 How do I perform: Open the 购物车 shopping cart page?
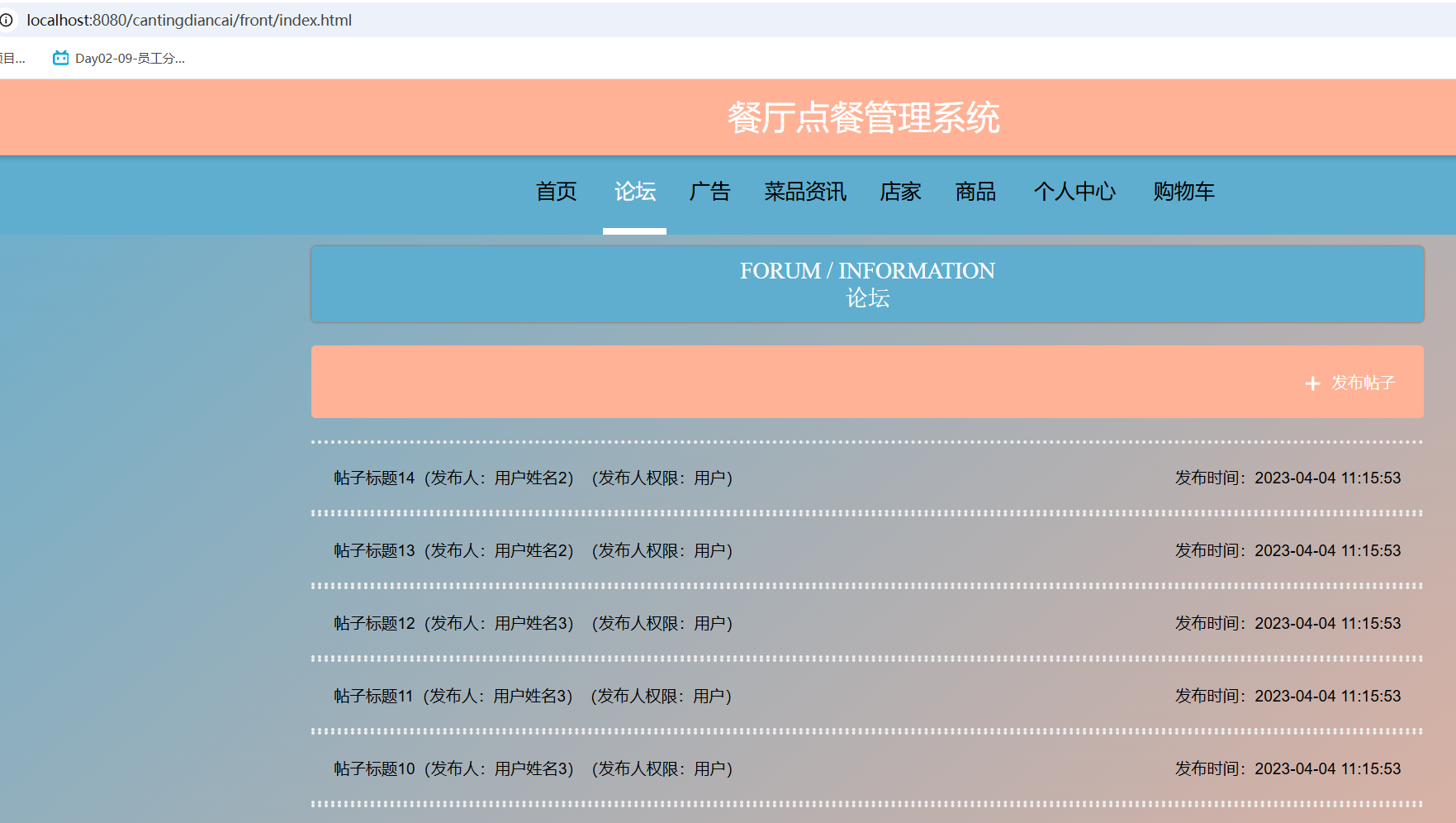pyautogui.click(x=1183, y=192)
